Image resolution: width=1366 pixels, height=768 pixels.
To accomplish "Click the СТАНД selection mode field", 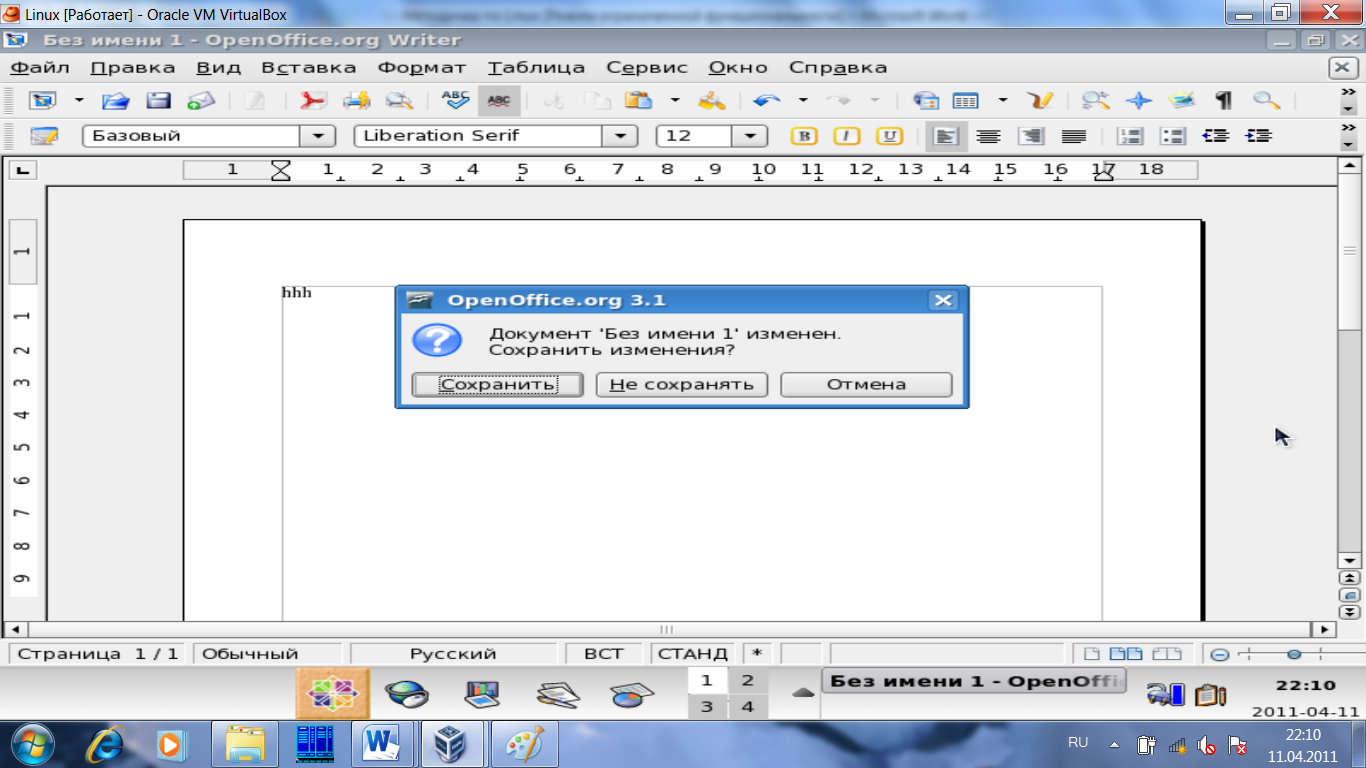I will (x=692, y=654).
